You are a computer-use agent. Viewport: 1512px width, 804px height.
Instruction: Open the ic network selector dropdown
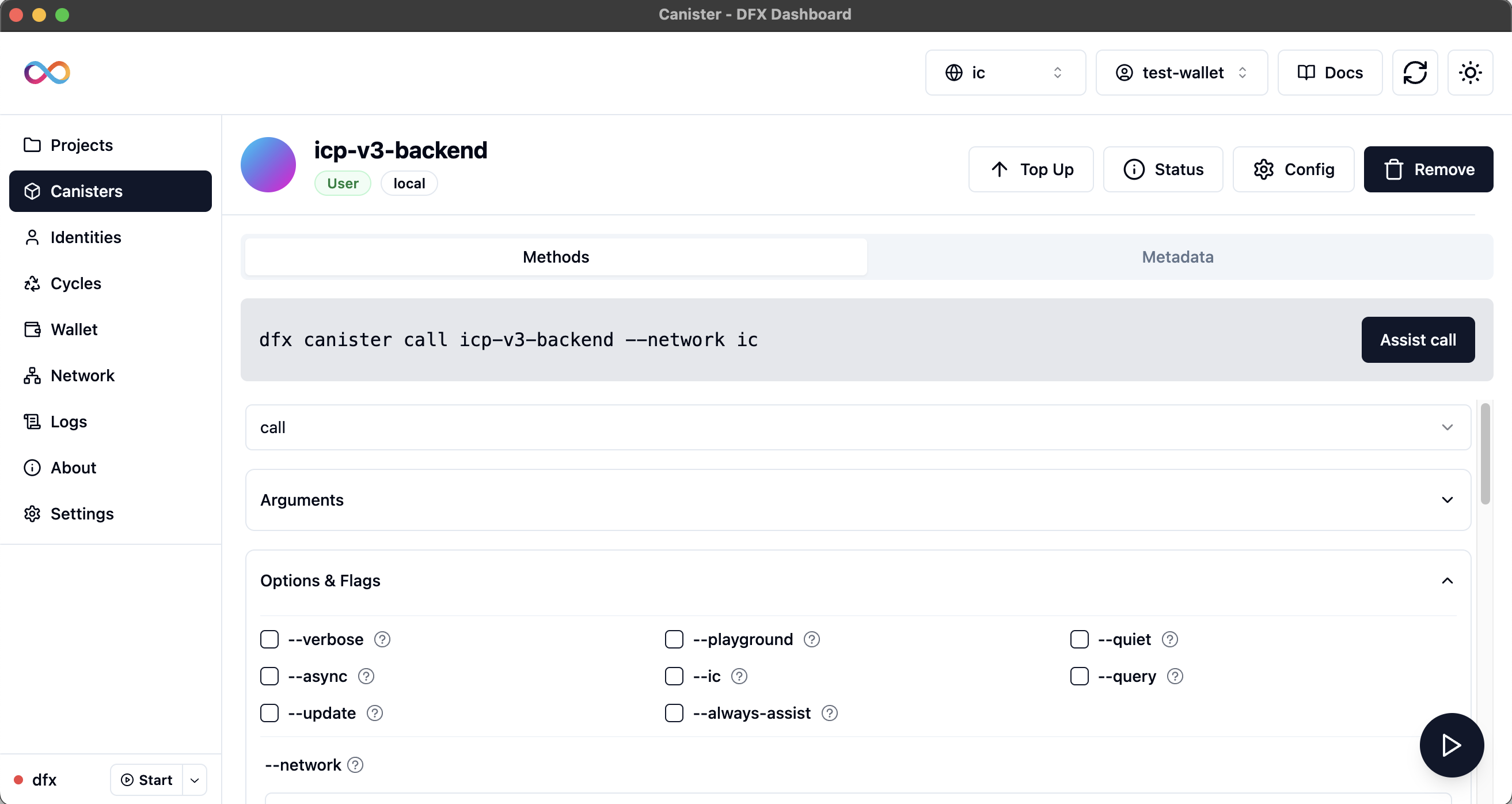pyautogui.click(x=1005, y=72)
